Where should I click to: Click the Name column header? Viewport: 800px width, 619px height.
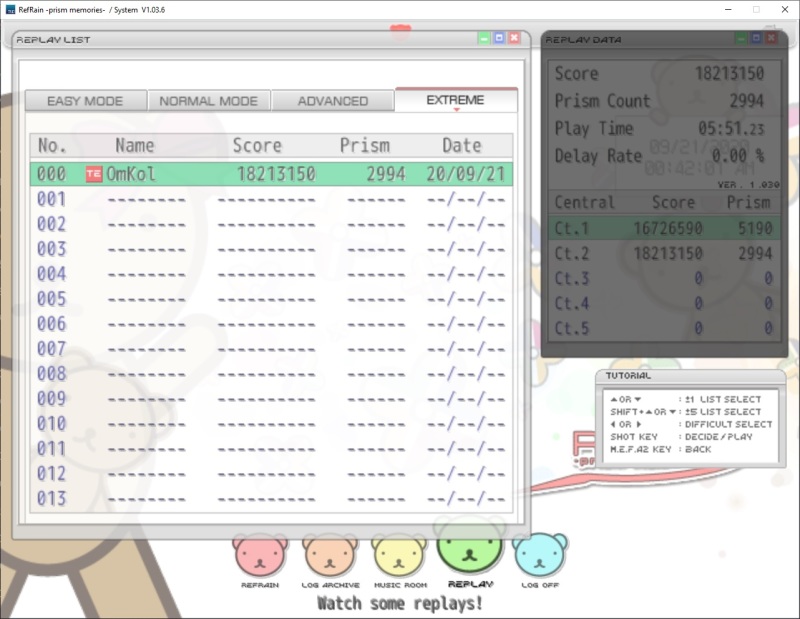[x=135, y=146]
